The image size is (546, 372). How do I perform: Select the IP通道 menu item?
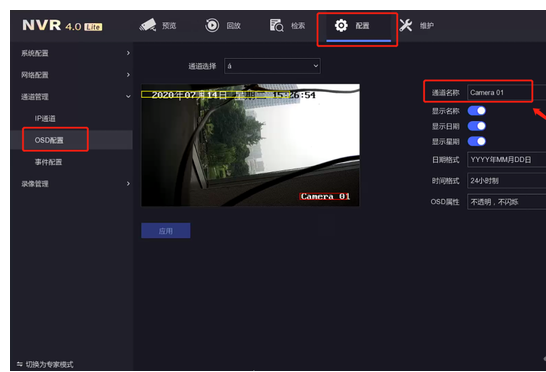tap(45, 118)
